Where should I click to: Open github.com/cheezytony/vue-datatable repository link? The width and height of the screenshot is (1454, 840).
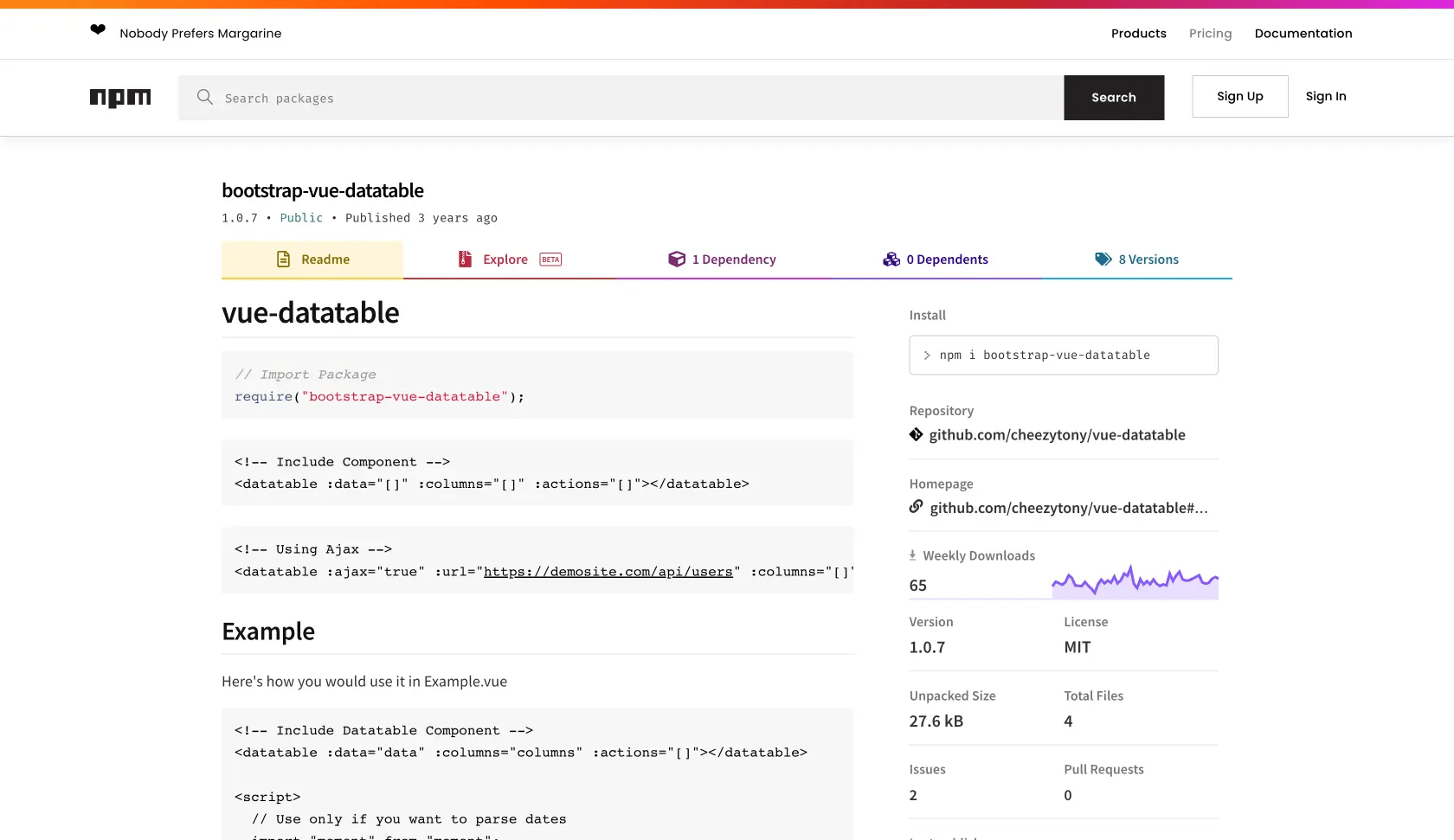tap(1058, 435)
